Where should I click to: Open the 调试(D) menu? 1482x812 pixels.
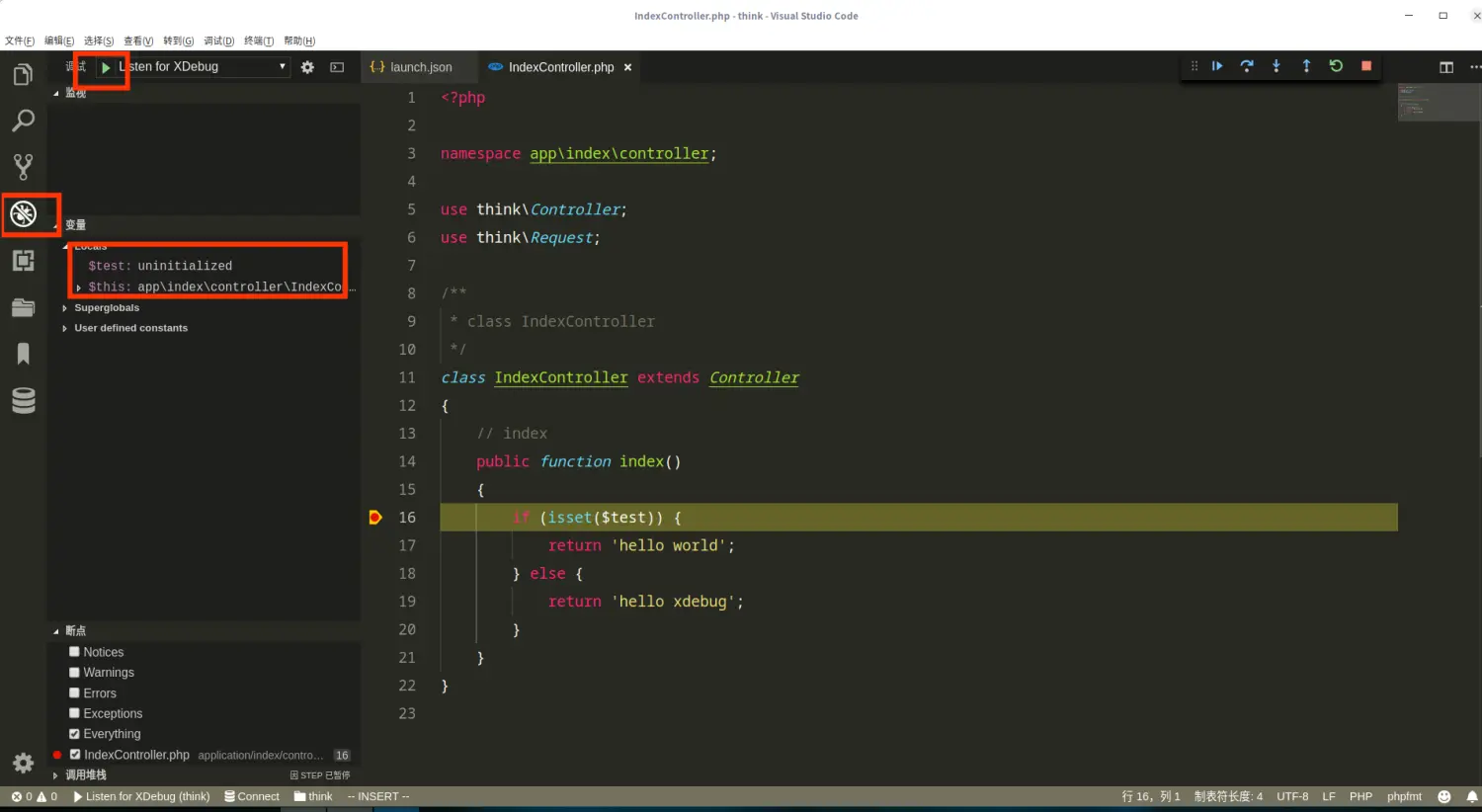pyautogui.click(x=219, y=41)
